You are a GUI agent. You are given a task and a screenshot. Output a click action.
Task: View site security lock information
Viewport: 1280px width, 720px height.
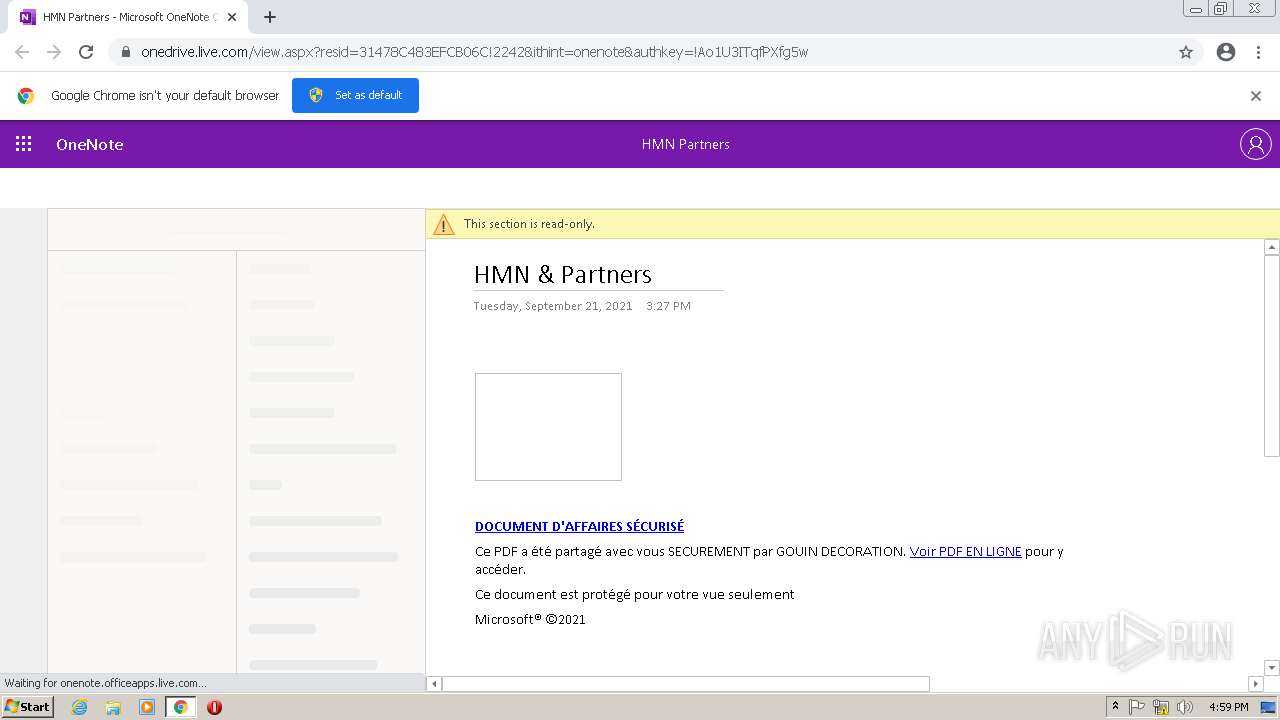(126, 52)
